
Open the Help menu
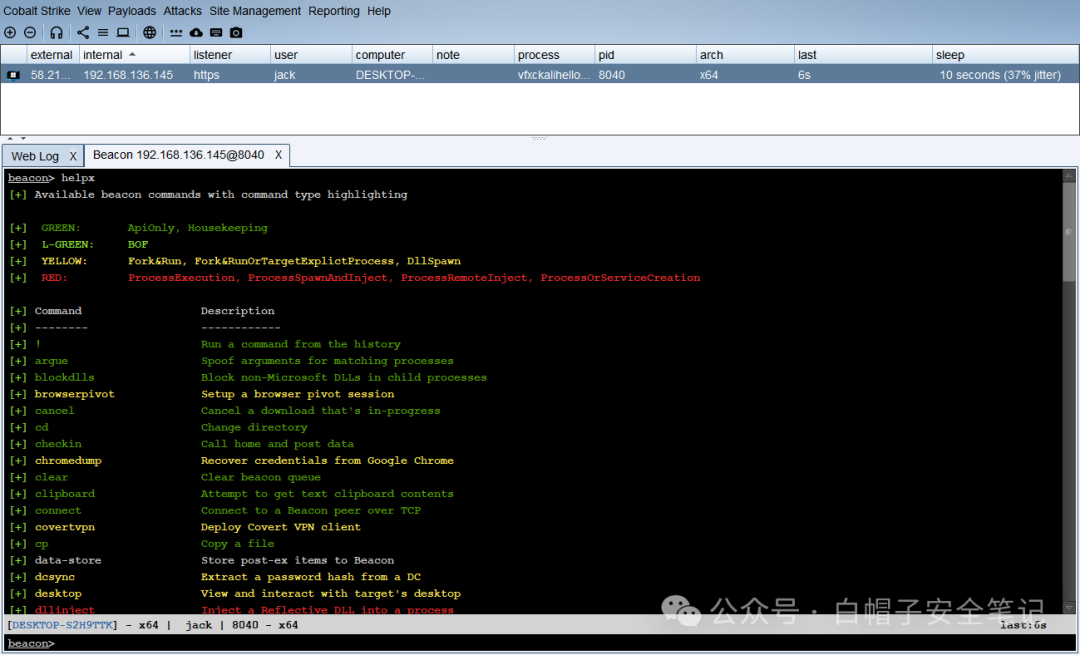[x=379, y=11]
